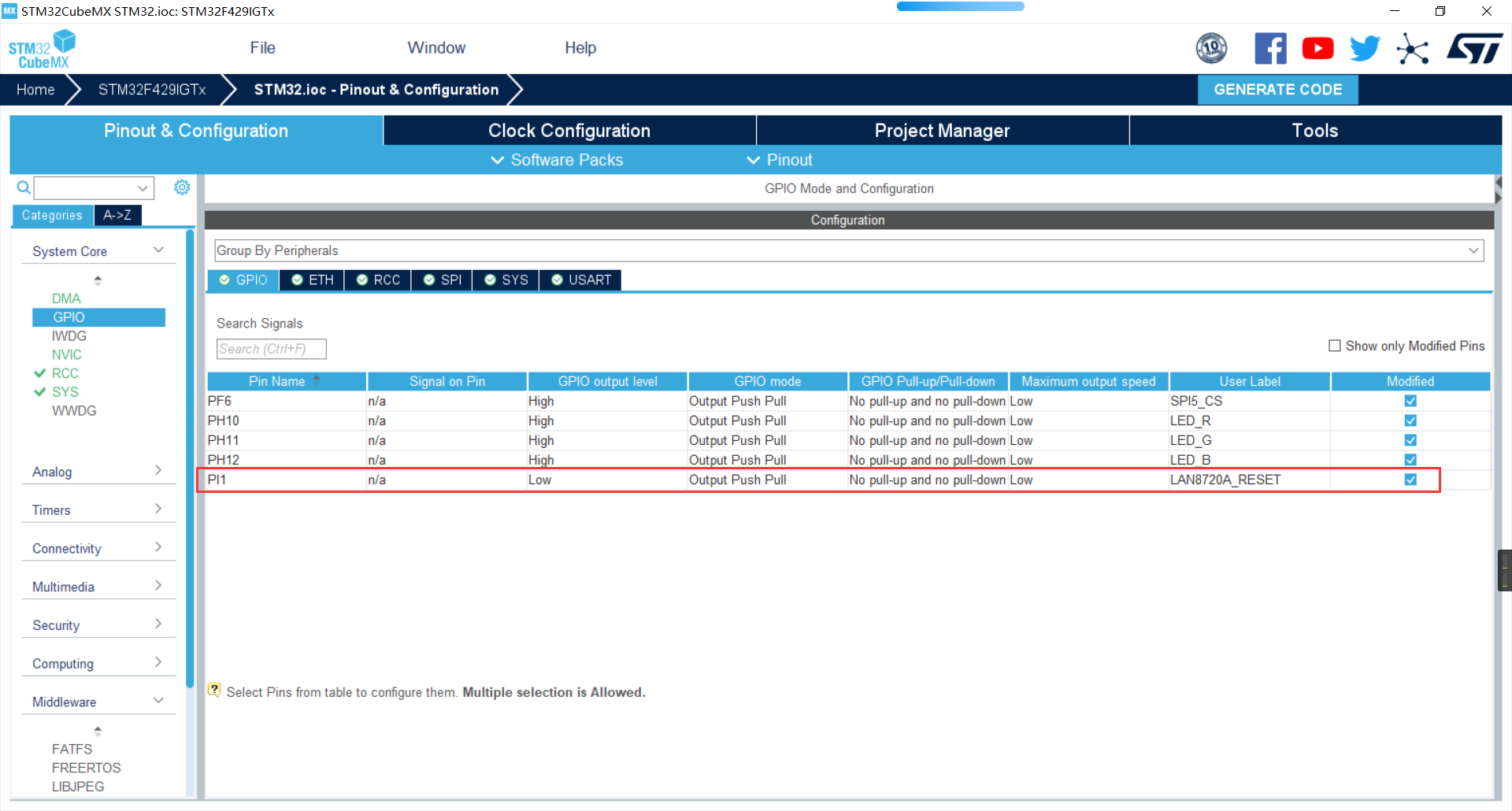The height and width of the screenshot is (811, 1512).
Task: Select the SYS peripheral tab
Action: tap(506, 280)
